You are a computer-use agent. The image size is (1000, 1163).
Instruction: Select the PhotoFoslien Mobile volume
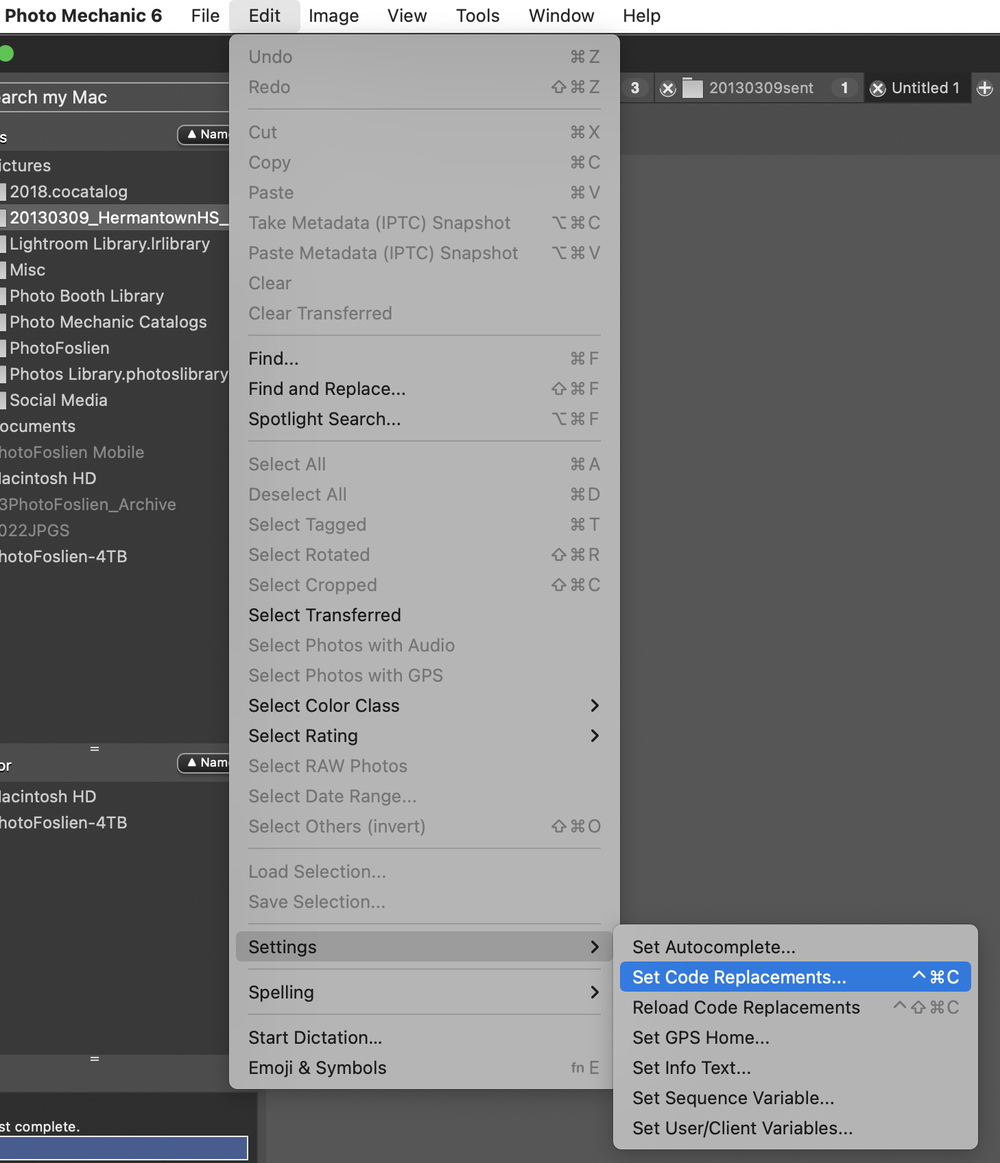point(114,452)
